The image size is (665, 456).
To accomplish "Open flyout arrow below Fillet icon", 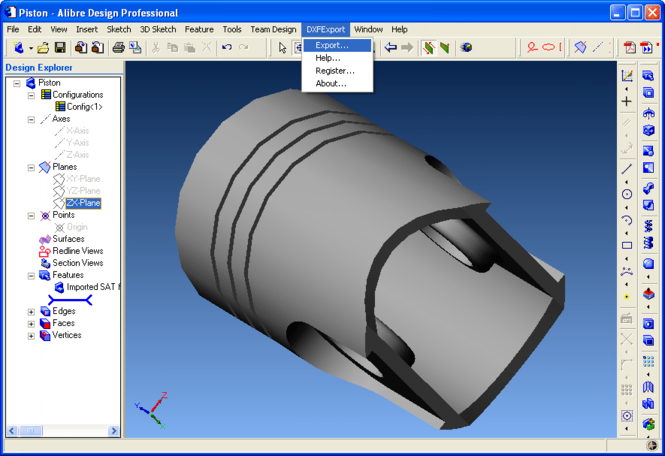I will pyautogui.click(x=648, y=277).
